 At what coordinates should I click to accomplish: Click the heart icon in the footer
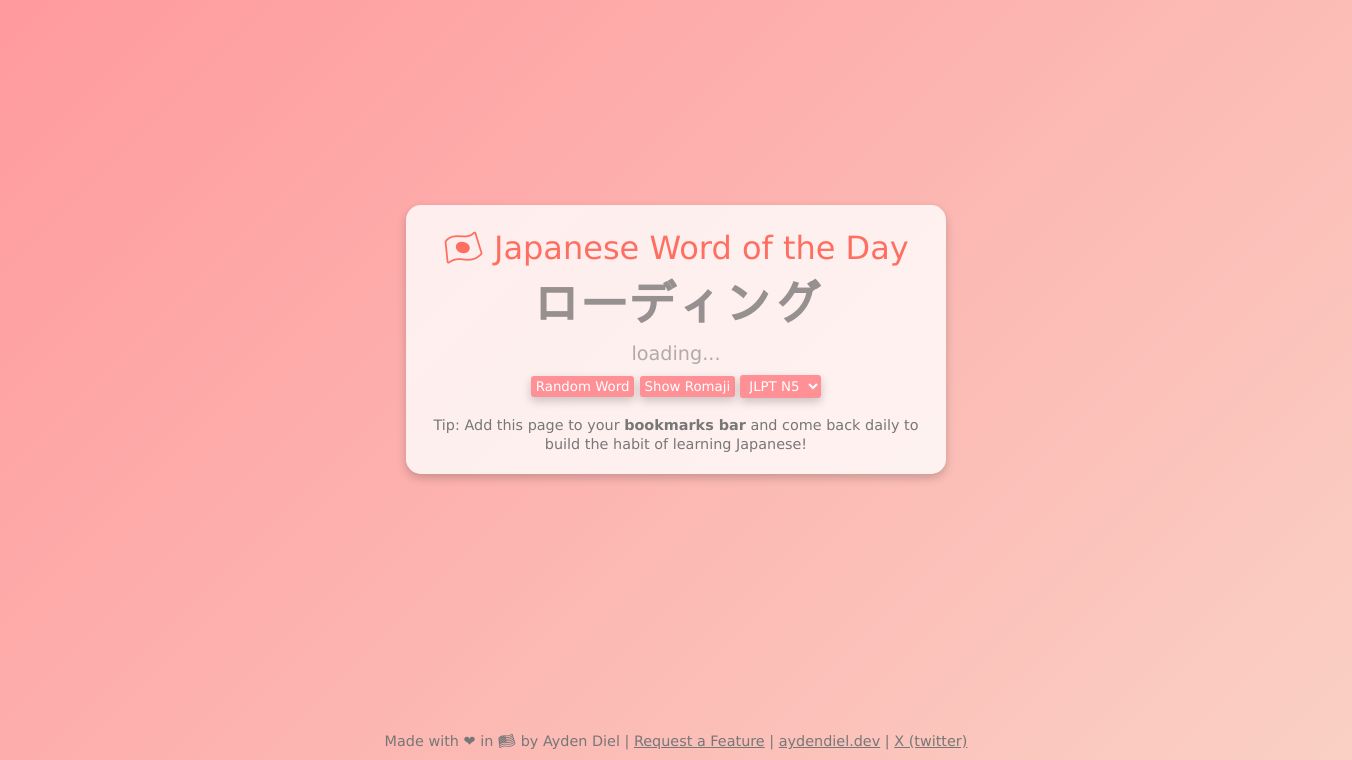click(x=469, y=741)
